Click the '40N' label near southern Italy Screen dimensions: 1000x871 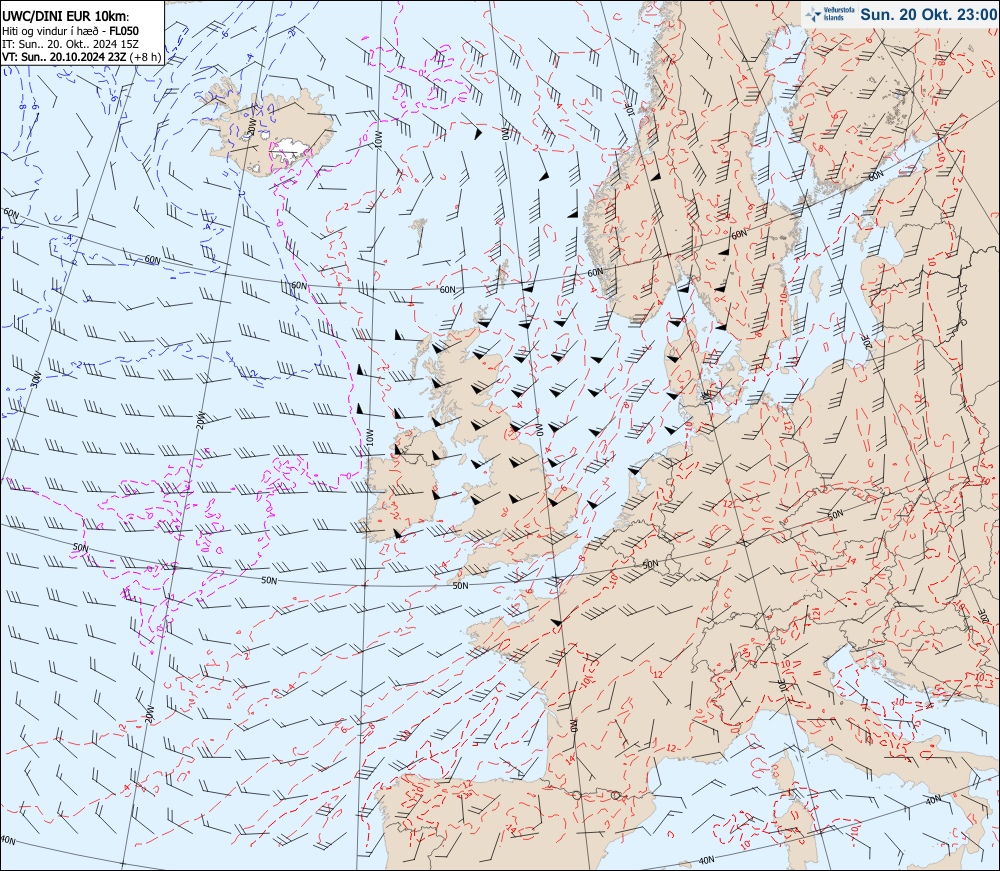click(x=934, y=799)
